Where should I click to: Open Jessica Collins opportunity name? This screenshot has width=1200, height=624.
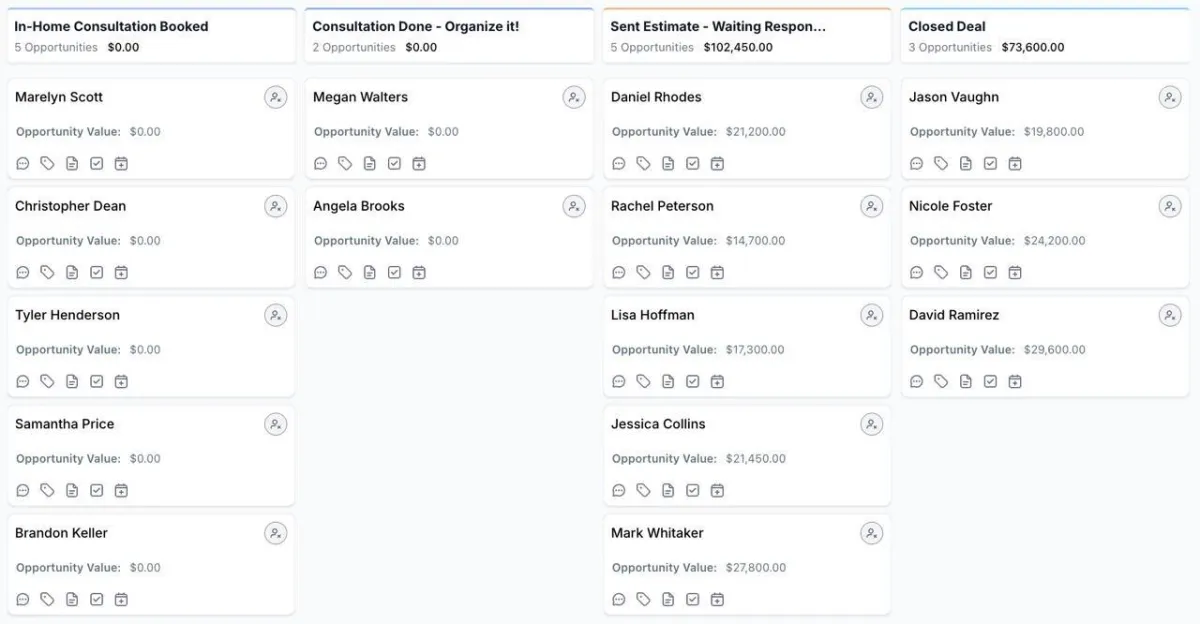click(x=658, y=424)
